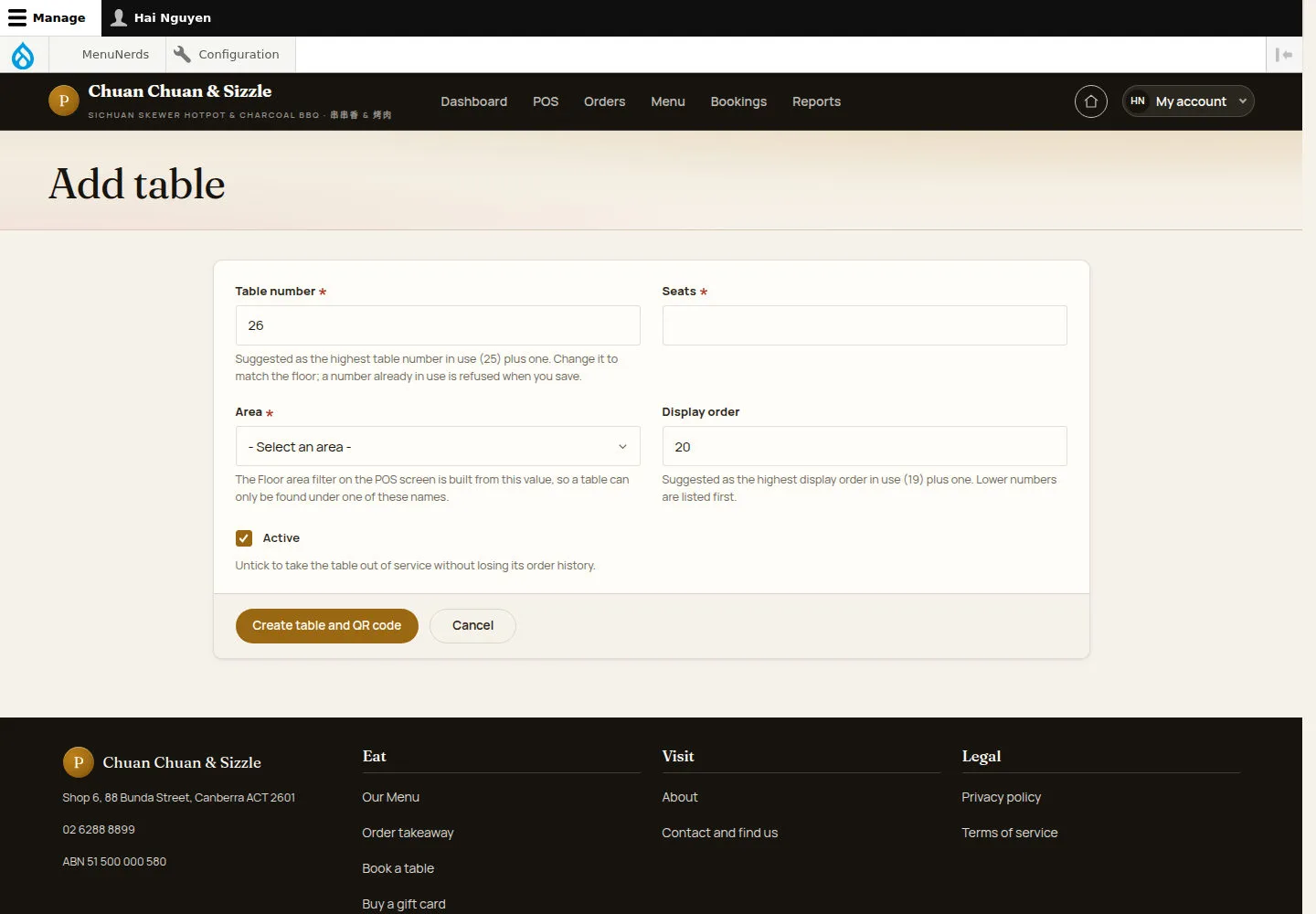Focus the Table number field
Image resolution: width=1316 pixels, height=914 pixels.
click(438, 325)
